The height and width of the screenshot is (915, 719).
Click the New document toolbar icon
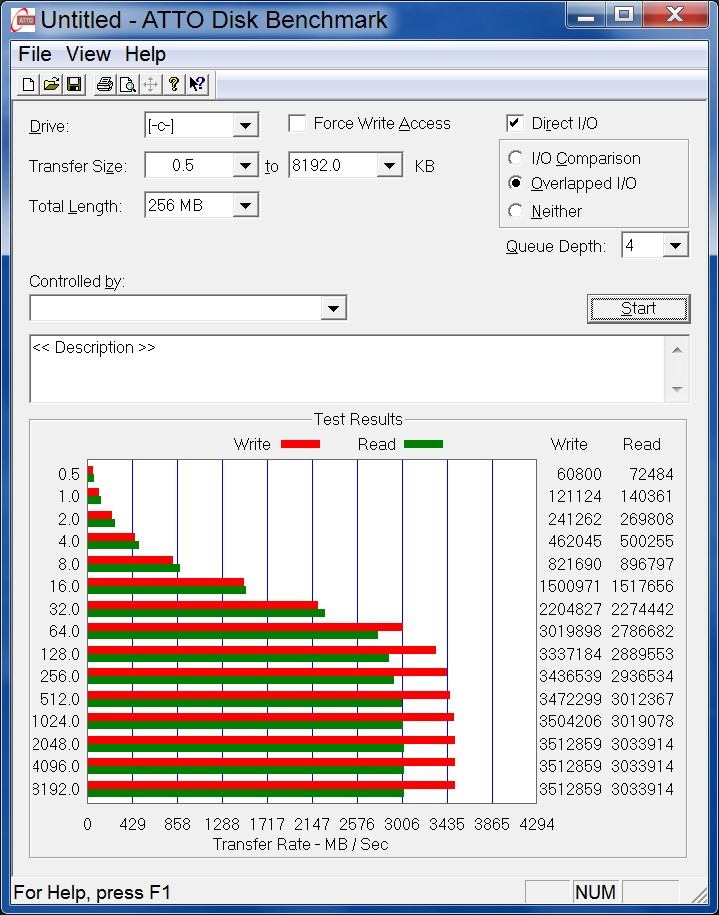[x=28, y=85]
